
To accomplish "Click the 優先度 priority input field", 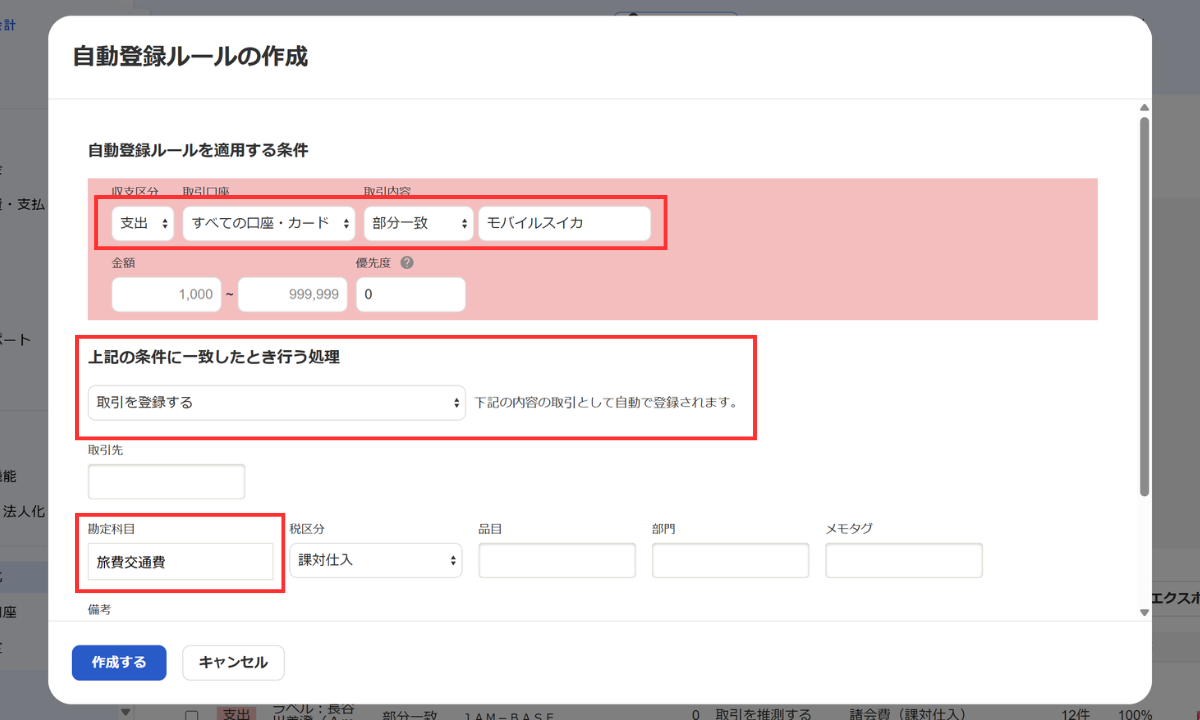I will (410, 295).
